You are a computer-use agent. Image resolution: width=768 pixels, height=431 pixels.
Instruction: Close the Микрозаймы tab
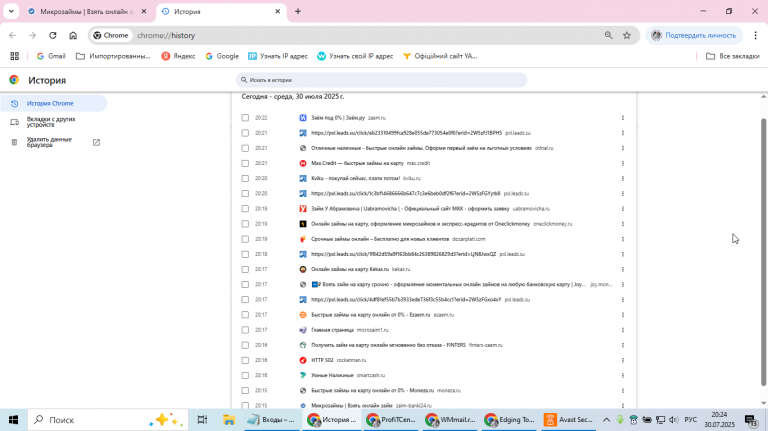[x=144, y=11]
